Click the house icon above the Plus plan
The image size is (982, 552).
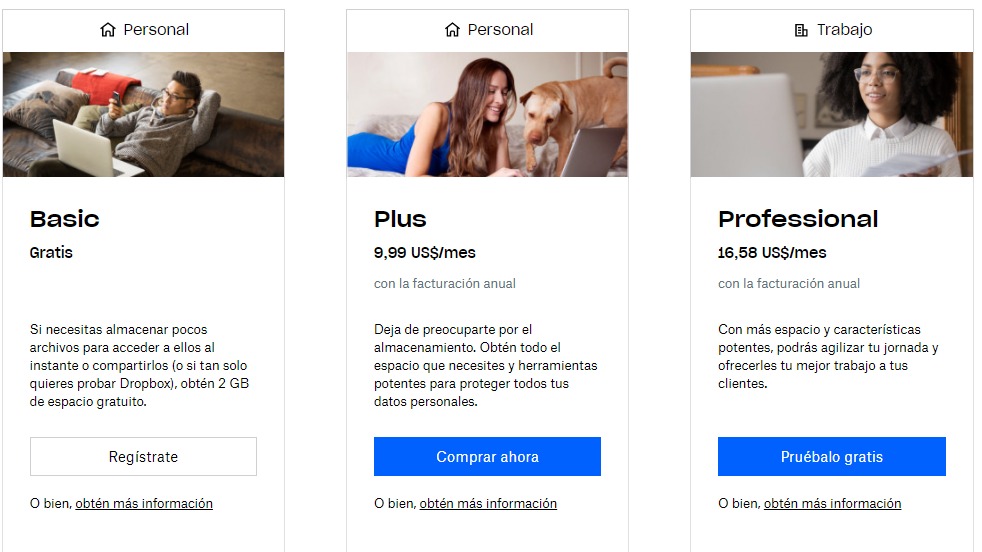(452, 29)
